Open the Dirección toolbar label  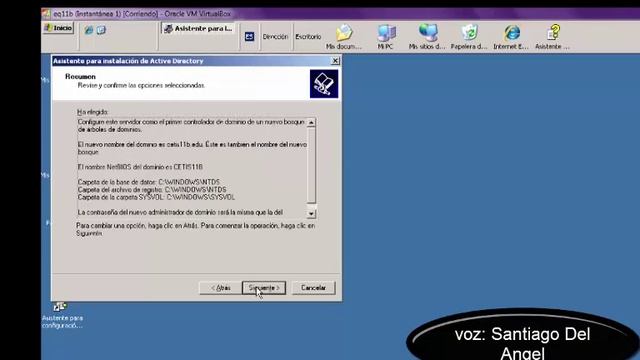click(x=275, y=37)
